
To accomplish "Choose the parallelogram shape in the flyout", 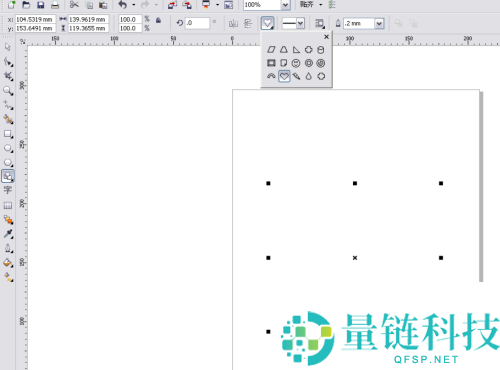I will click(x=271, y=50).
